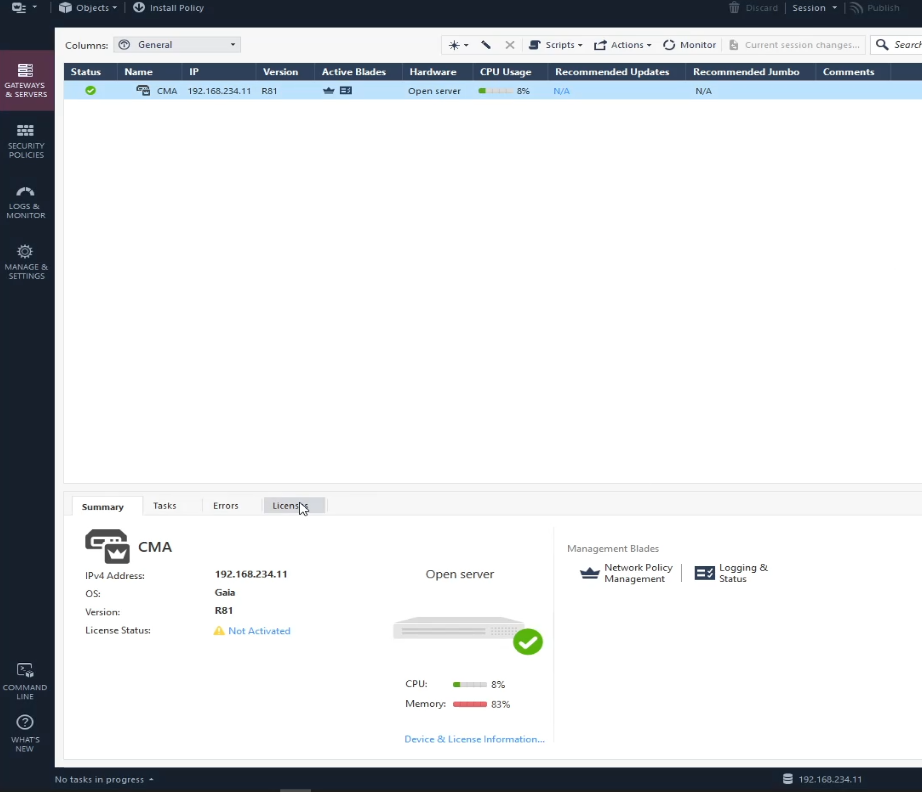Open the What's New panel
This screenshot has width=922, height=792.
[x=26, y=735]
